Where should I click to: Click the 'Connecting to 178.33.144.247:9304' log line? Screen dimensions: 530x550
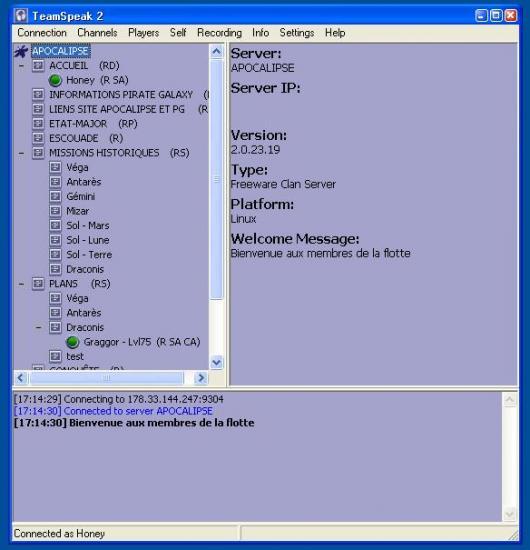pyautogui.click(x=119, y=399)
